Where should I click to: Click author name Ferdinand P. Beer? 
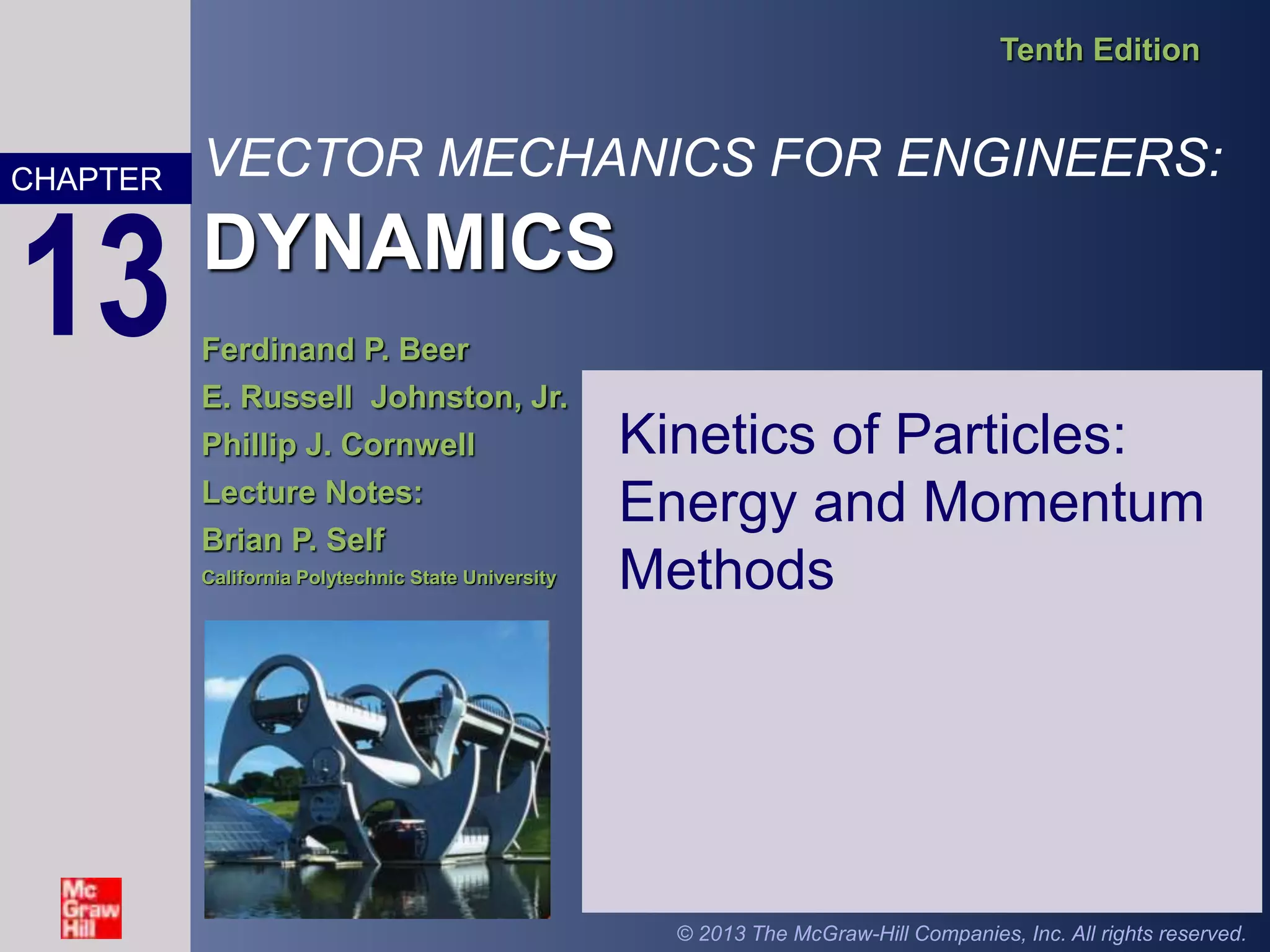tap(335, 350)
